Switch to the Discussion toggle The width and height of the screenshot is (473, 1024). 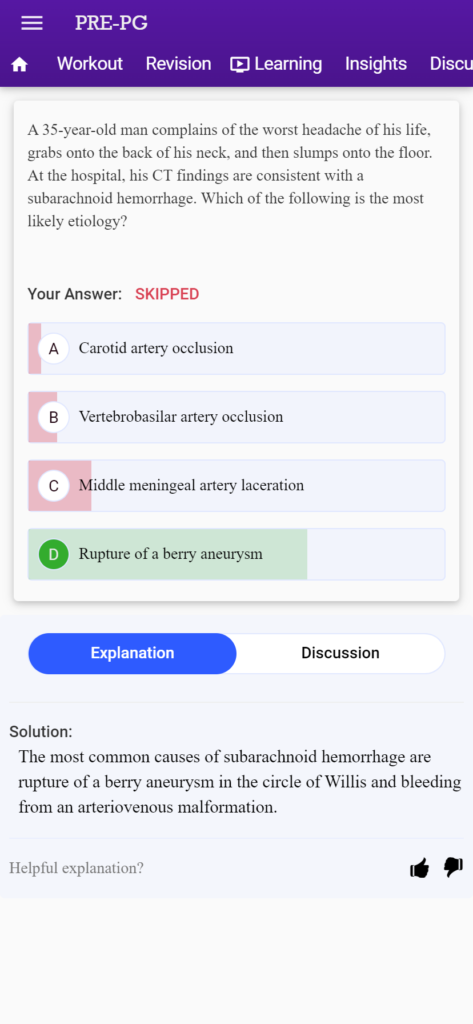340,653
